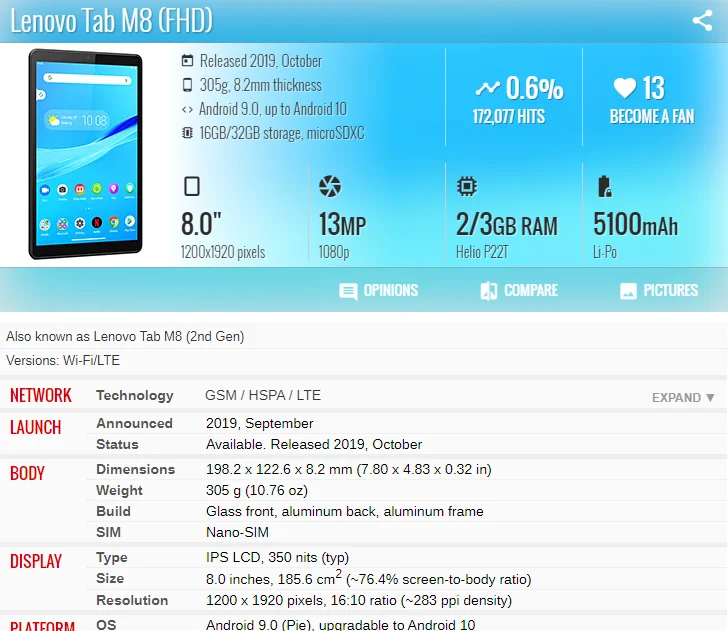This screenshot has width=728, height=631.
Task: Click the 1080p video text
Action: (334, 252)
